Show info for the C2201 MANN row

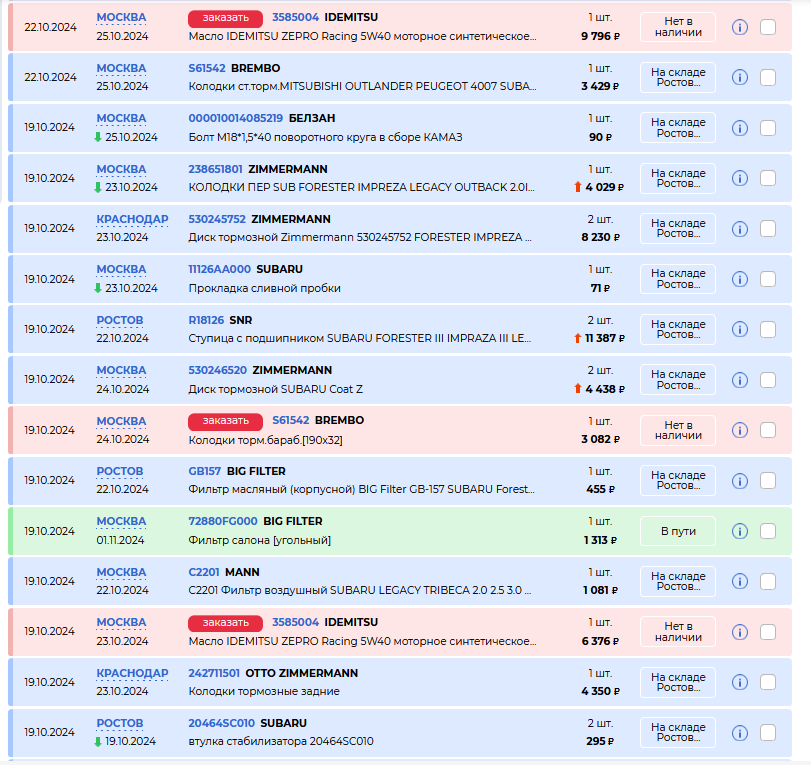point(740,581)
